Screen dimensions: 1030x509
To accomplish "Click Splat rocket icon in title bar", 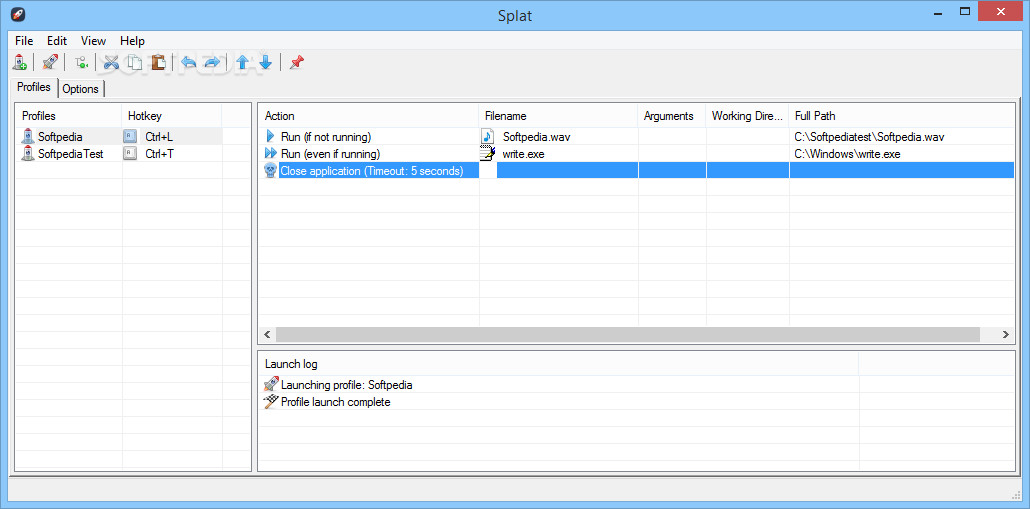I will click(18, 13).
